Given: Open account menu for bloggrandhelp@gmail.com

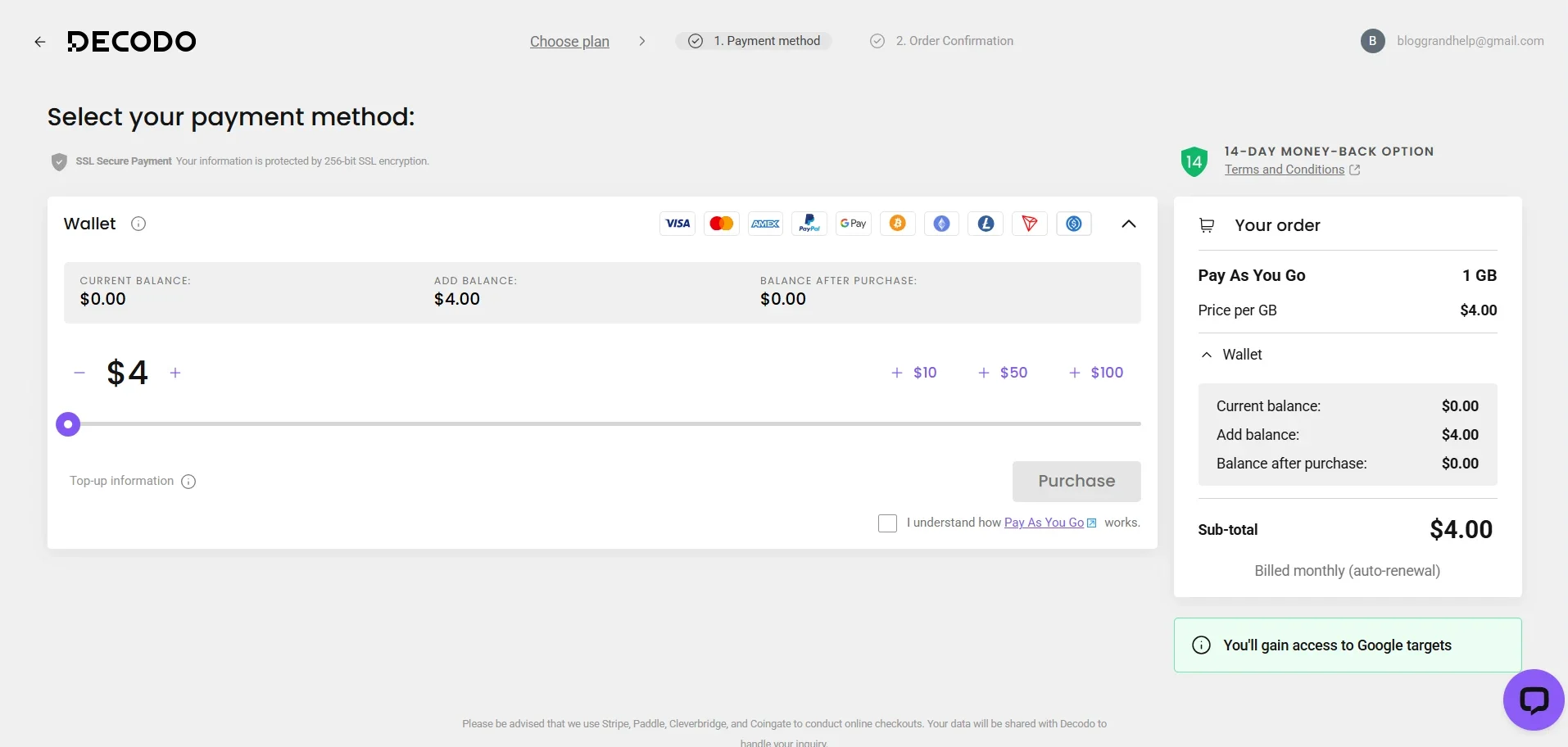Looking at the screenshot, I should point(1470,41).
